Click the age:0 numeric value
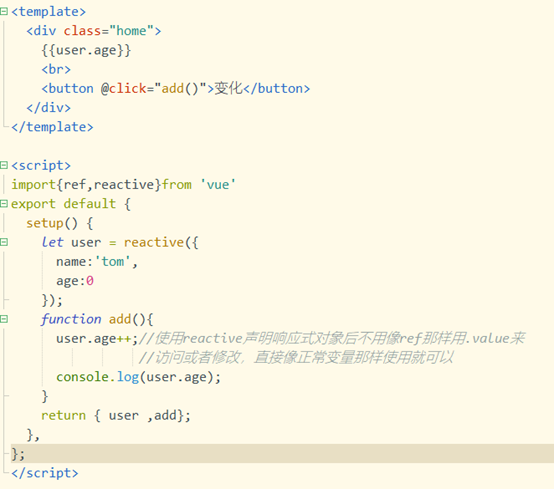The image size is (554, 489). pos(90,281)
